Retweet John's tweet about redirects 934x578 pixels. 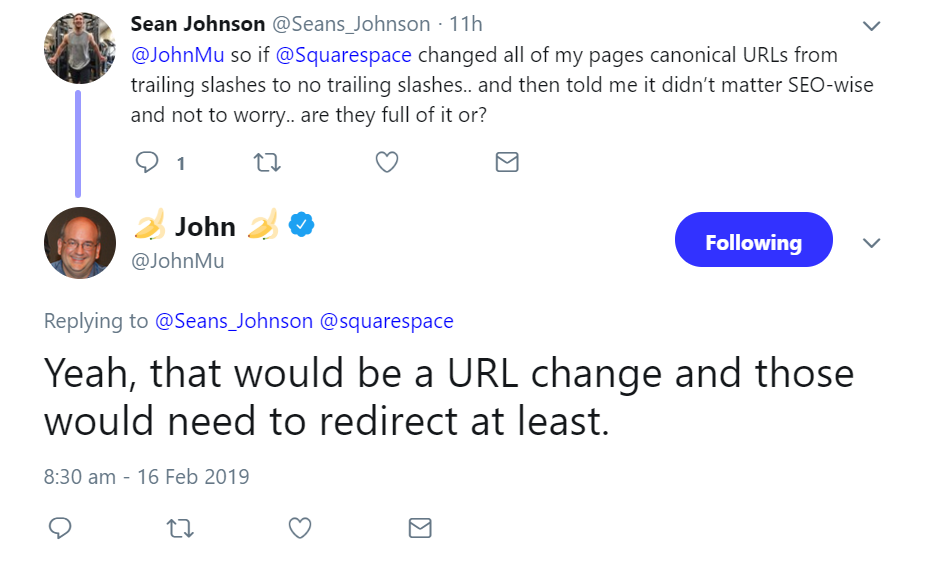coord(180,527)
